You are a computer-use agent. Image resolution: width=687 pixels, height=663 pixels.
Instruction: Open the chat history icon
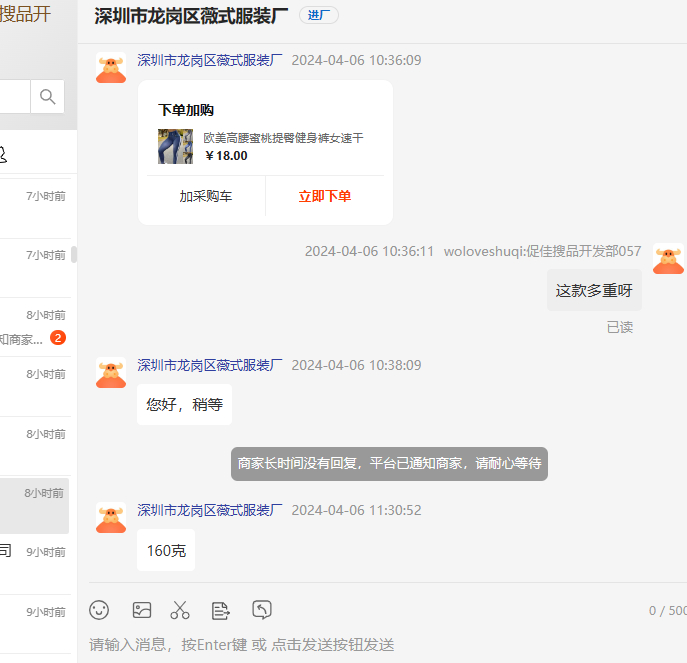[x=262, y=610]
